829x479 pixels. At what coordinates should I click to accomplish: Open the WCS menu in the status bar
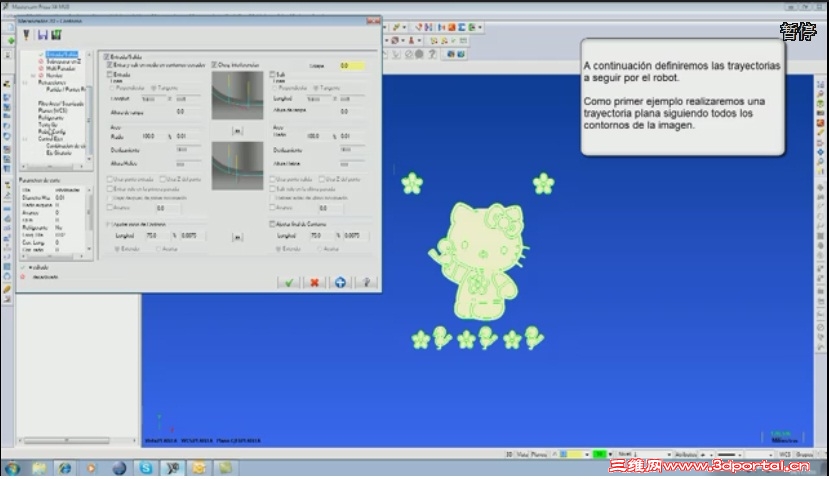(785, 454)
